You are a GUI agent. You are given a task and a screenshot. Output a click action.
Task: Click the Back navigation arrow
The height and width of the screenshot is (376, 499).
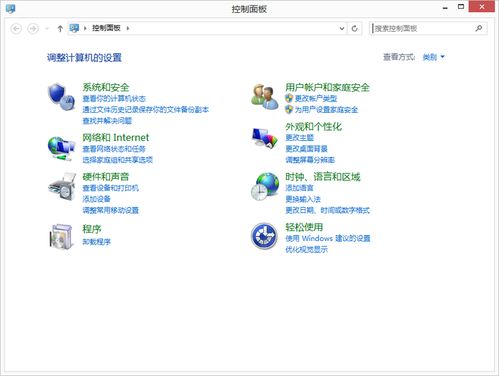pyautogui.click(x=16, y=29)
